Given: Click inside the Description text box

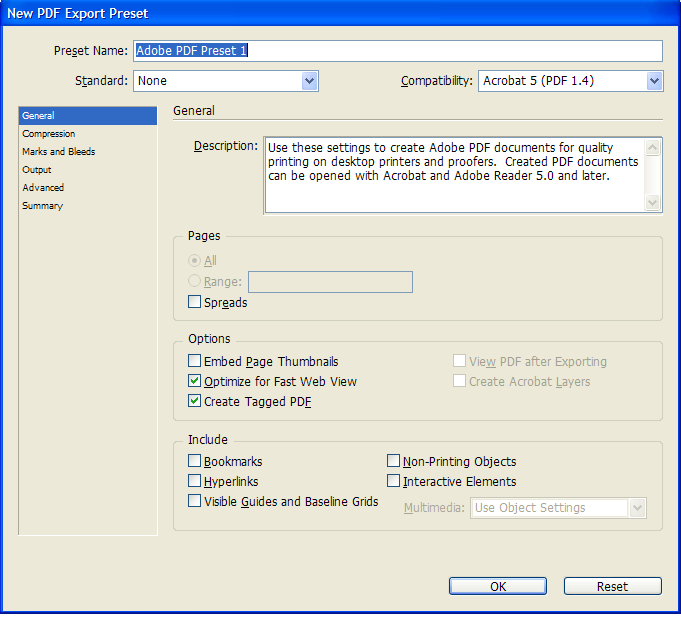Looking at the screenshot, I should pos(455,175).
